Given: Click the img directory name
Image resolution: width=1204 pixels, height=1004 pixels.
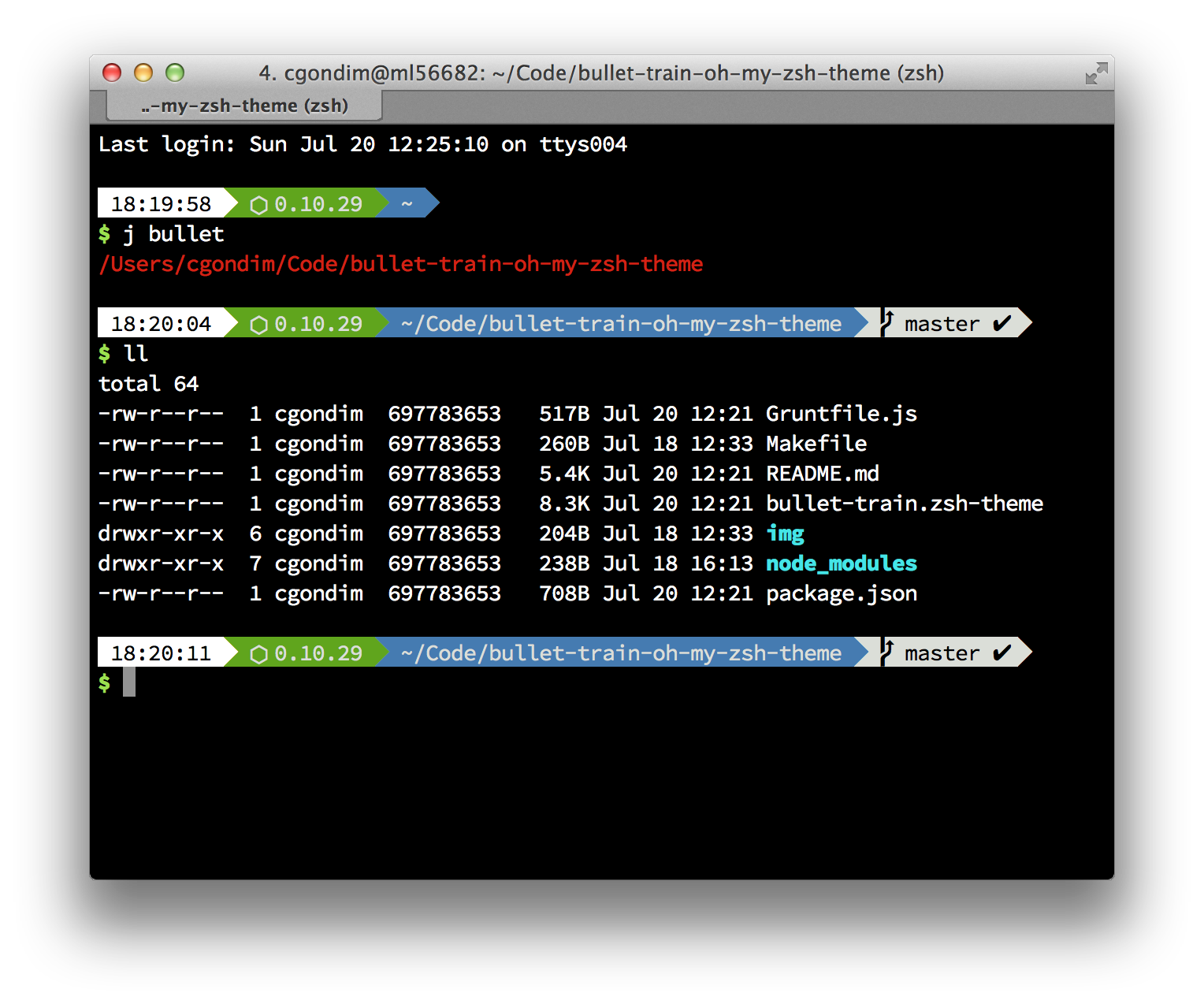Looking at the screenshot, I should (x=785, y=534).
